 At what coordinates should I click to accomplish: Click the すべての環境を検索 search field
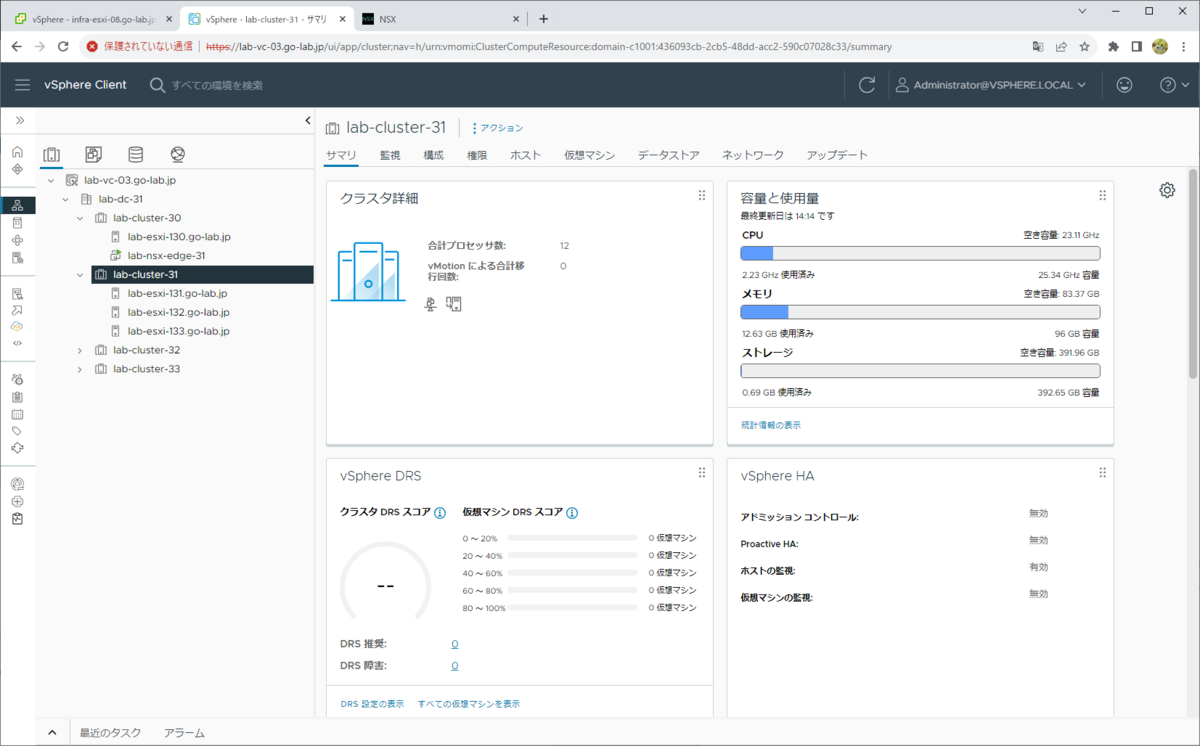(x=217, y=85)
